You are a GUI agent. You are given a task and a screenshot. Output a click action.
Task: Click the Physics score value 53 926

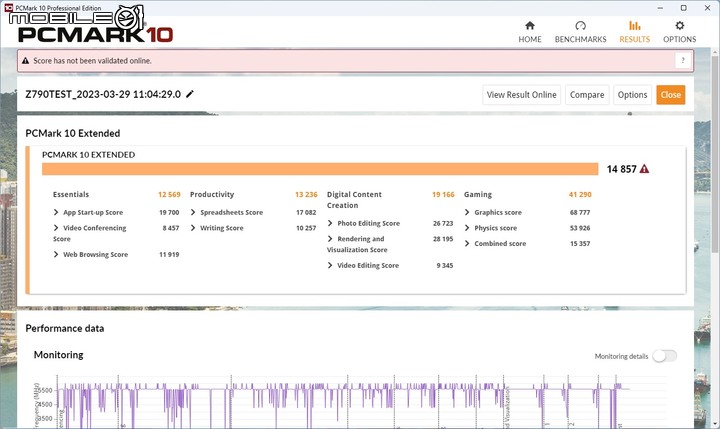[x=580, y=228]
